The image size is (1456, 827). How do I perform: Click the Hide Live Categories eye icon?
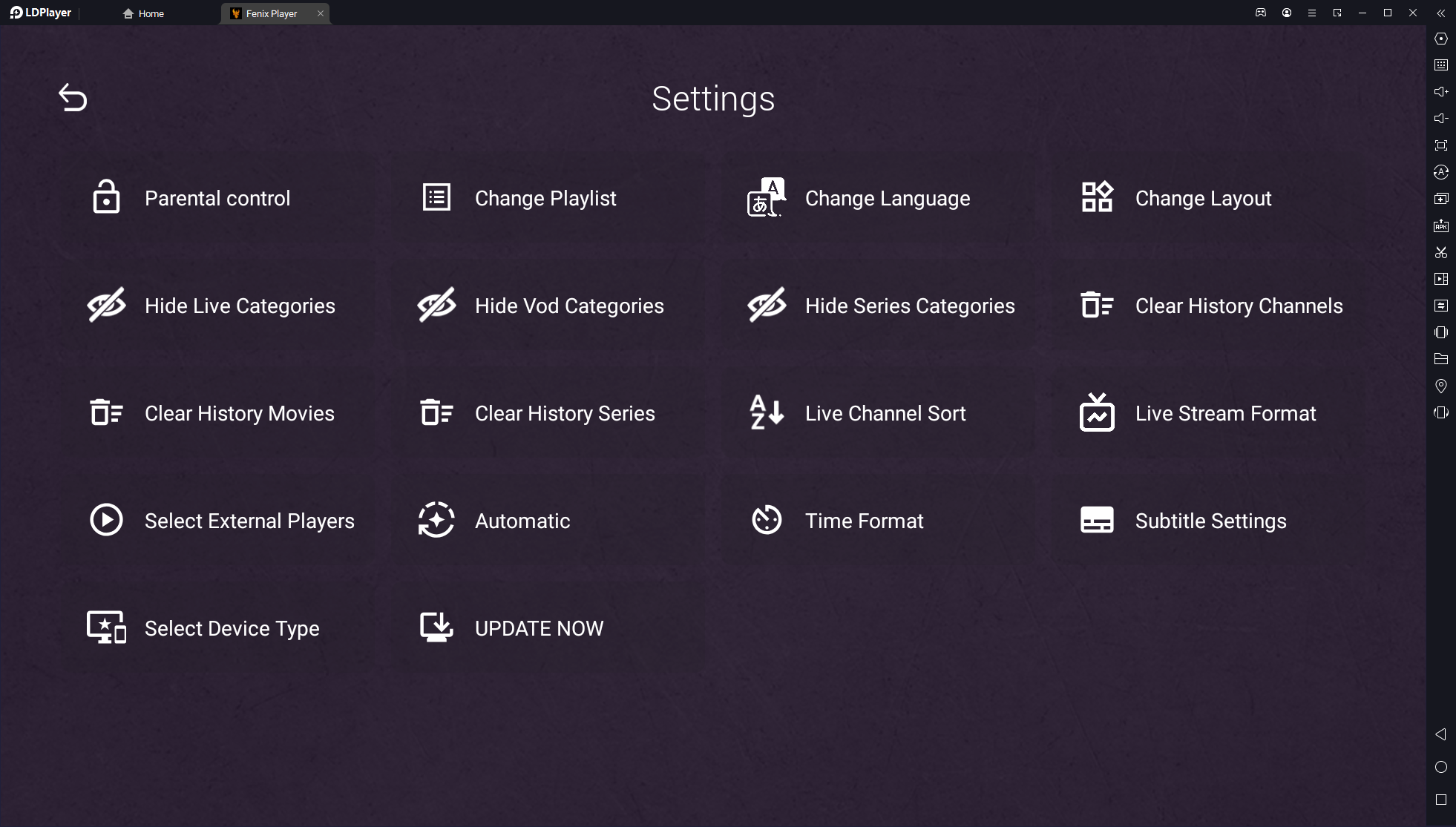(106, 305)
